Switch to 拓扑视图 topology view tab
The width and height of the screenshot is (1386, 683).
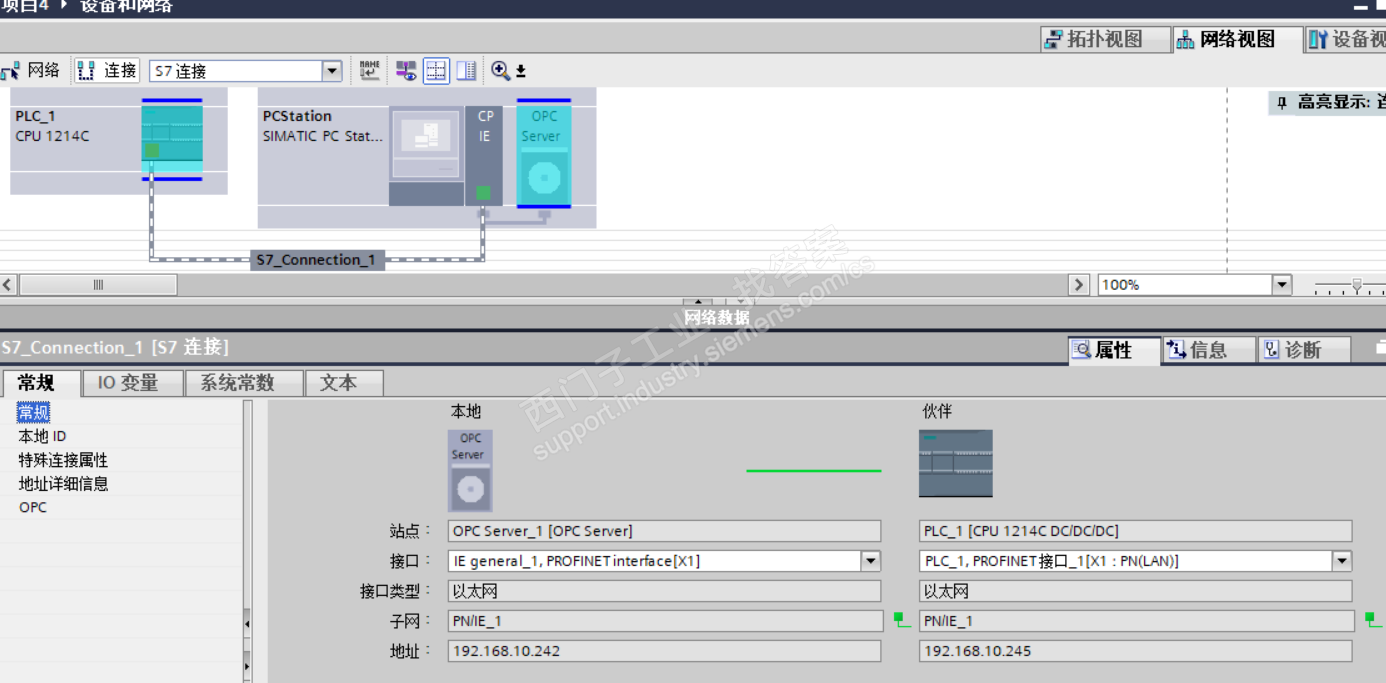tap(1104, 39)
